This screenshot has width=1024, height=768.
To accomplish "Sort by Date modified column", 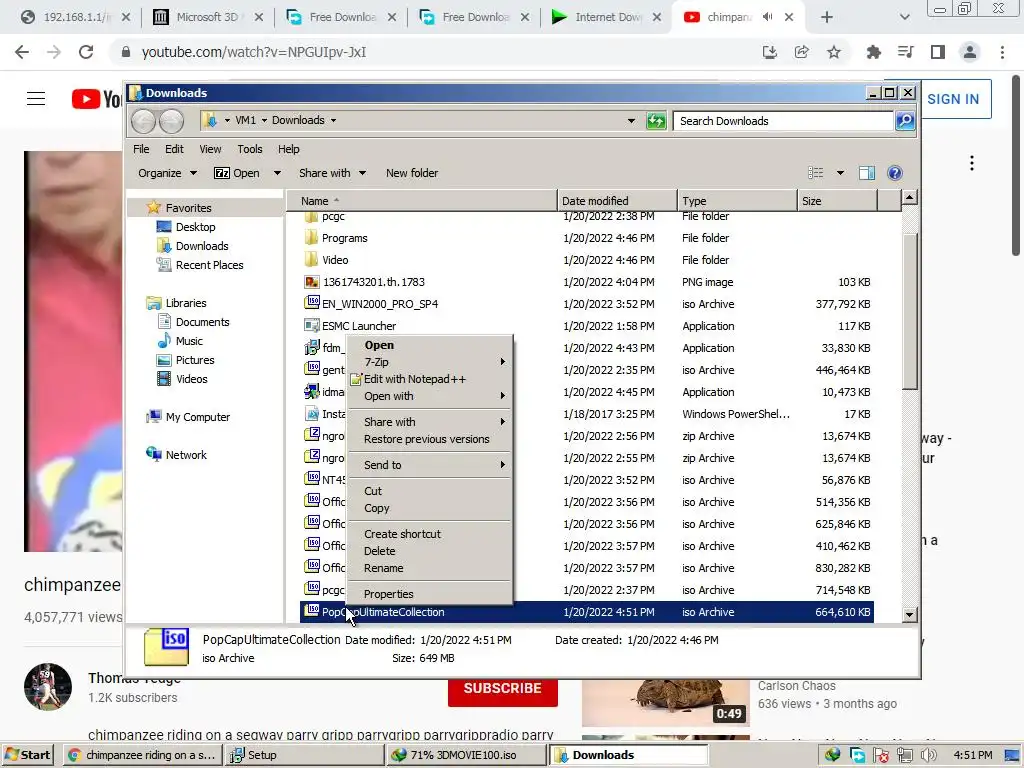I will pyautogui.click(x=617, y=200).
